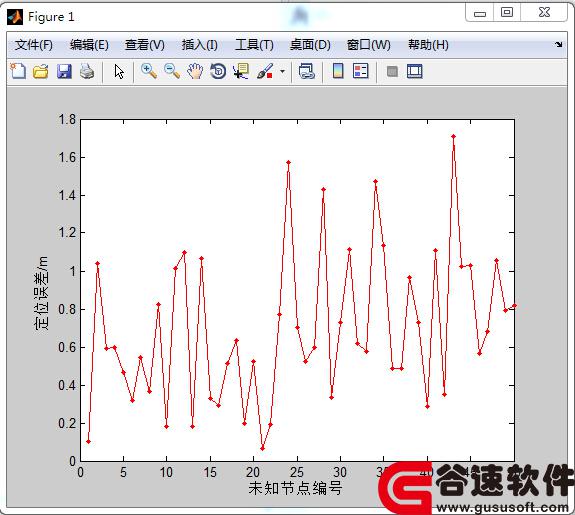Viewport: 575px width, 515px height.
Task: Click the lowest data point at node 21
Action: coord(262,449)
